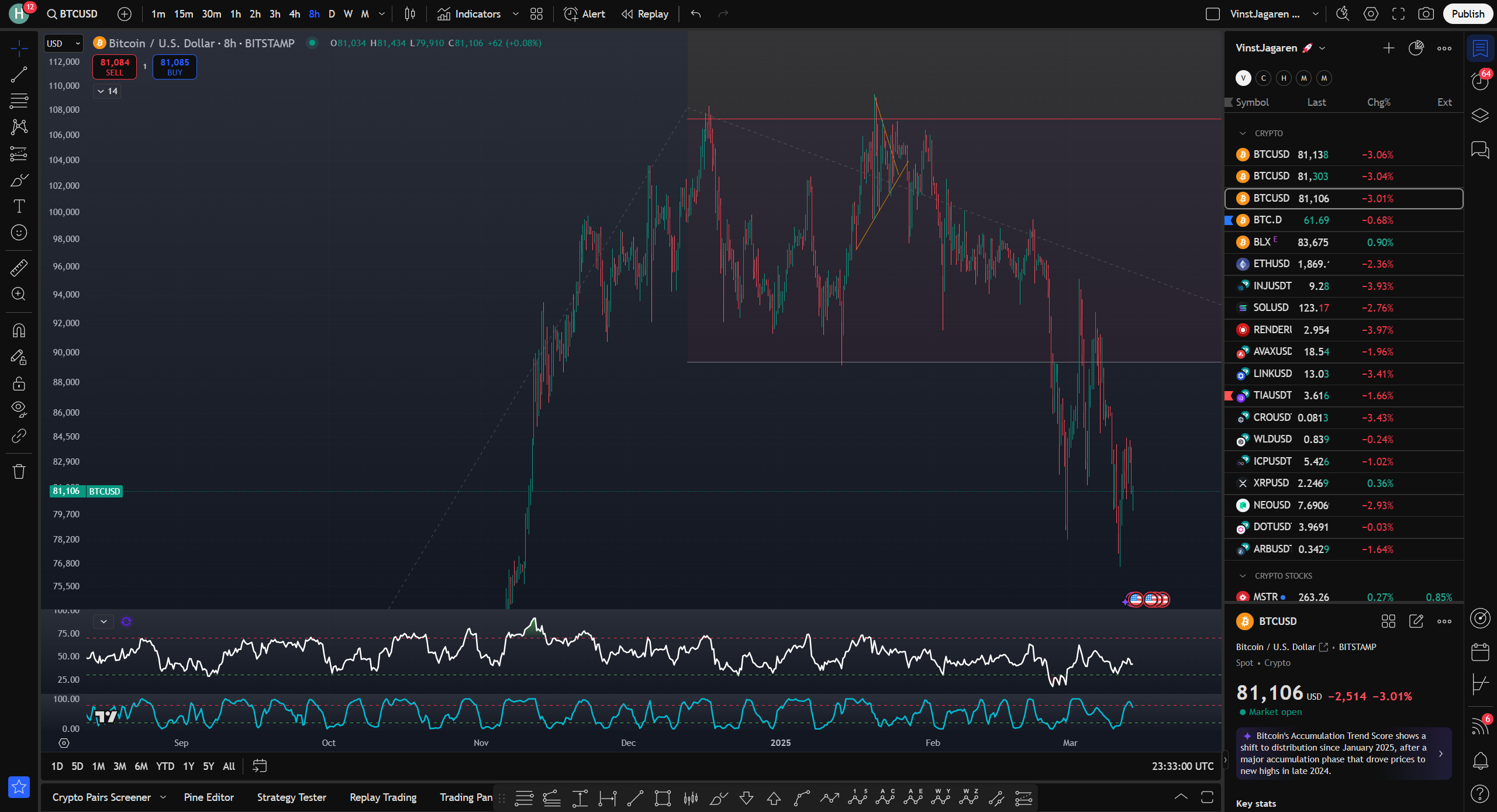1497x812 pixels.
Task: Click the trash remove objects icon
Action: 19,471
